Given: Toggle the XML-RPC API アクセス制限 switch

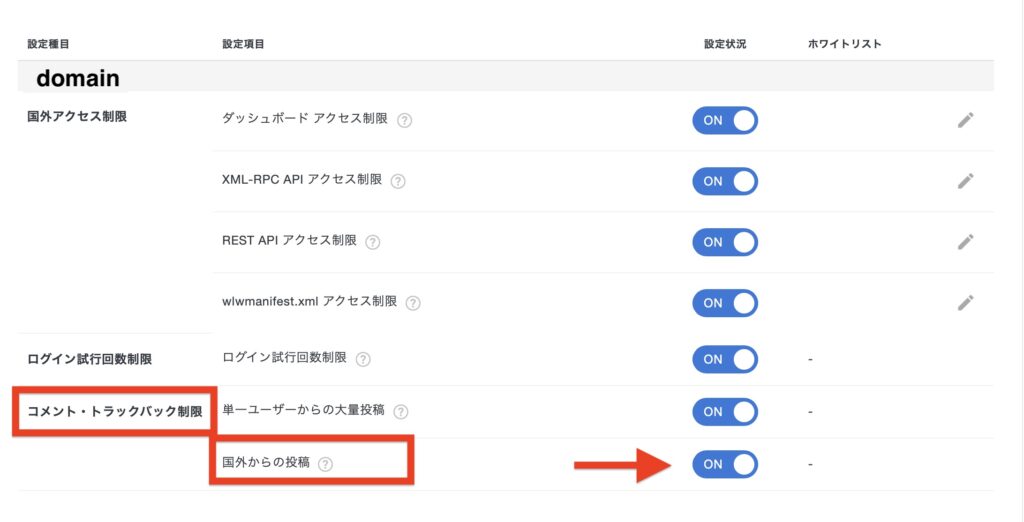Looking at the screenshot, I should point(725,181).
